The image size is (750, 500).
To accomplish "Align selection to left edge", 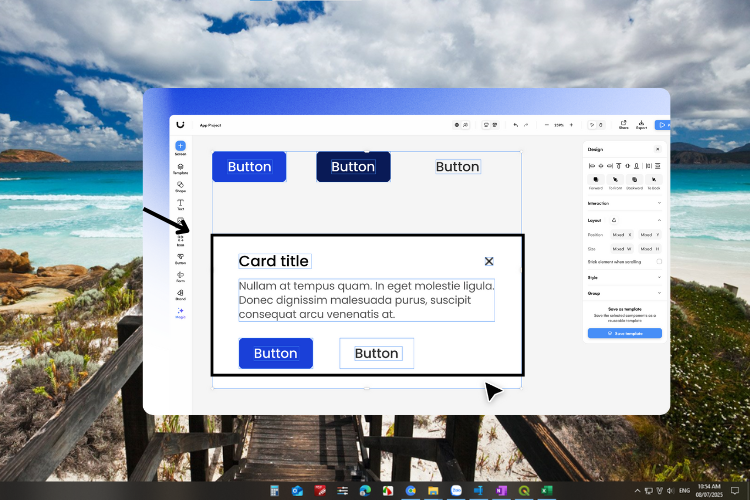I will tap(592, 166).
